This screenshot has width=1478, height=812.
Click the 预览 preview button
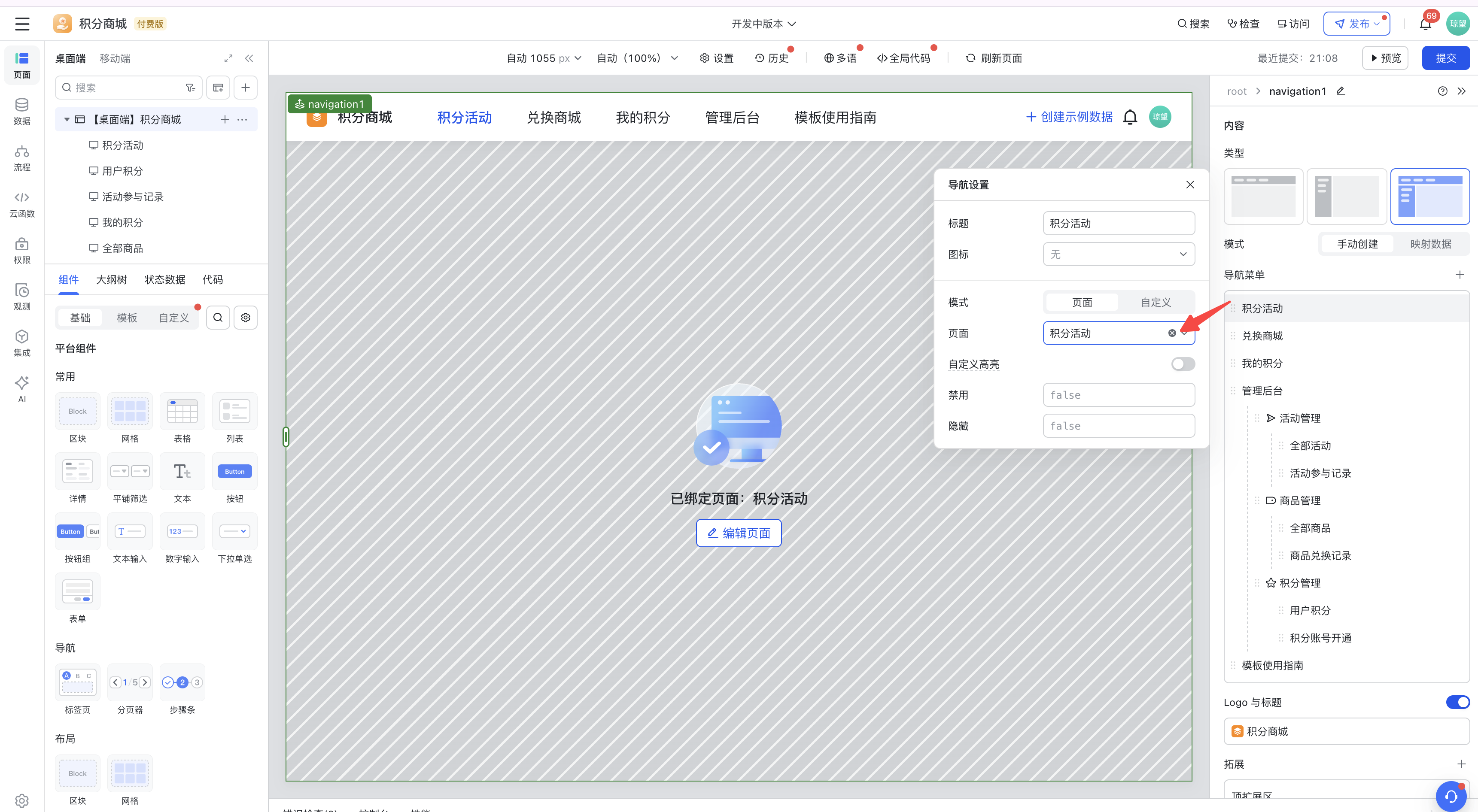click(x=1385, y=58)
